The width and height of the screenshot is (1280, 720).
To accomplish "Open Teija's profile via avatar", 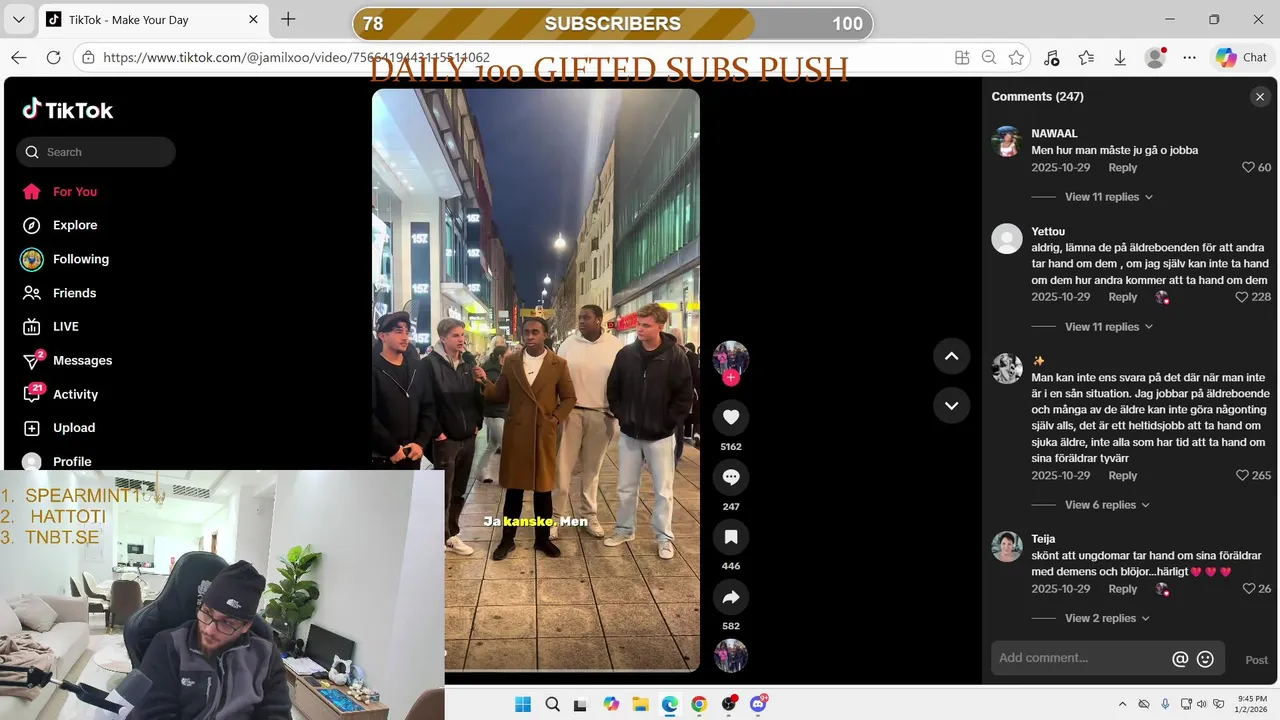I will point(1007,547).
